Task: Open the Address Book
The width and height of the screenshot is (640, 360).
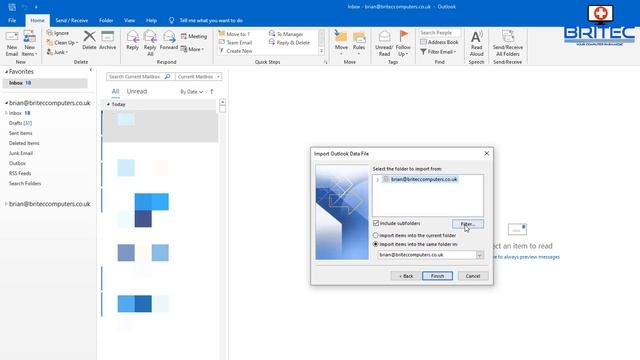Action: 439,42
